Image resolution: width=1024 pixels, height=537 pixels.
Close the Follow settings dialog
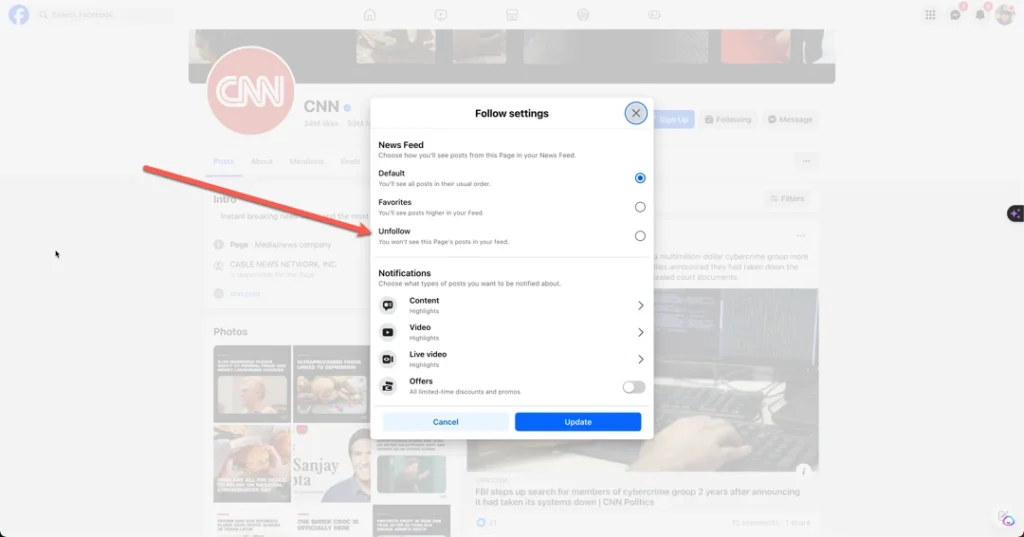click(635, 113)
